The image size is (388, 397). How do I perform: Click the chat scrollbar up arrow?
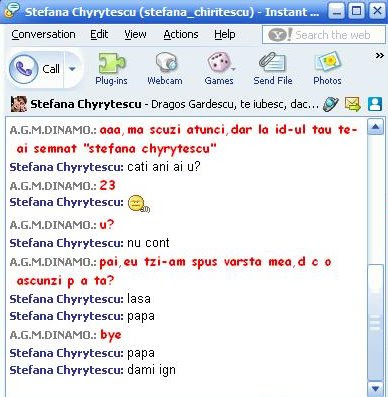click(x=376, y=127)
